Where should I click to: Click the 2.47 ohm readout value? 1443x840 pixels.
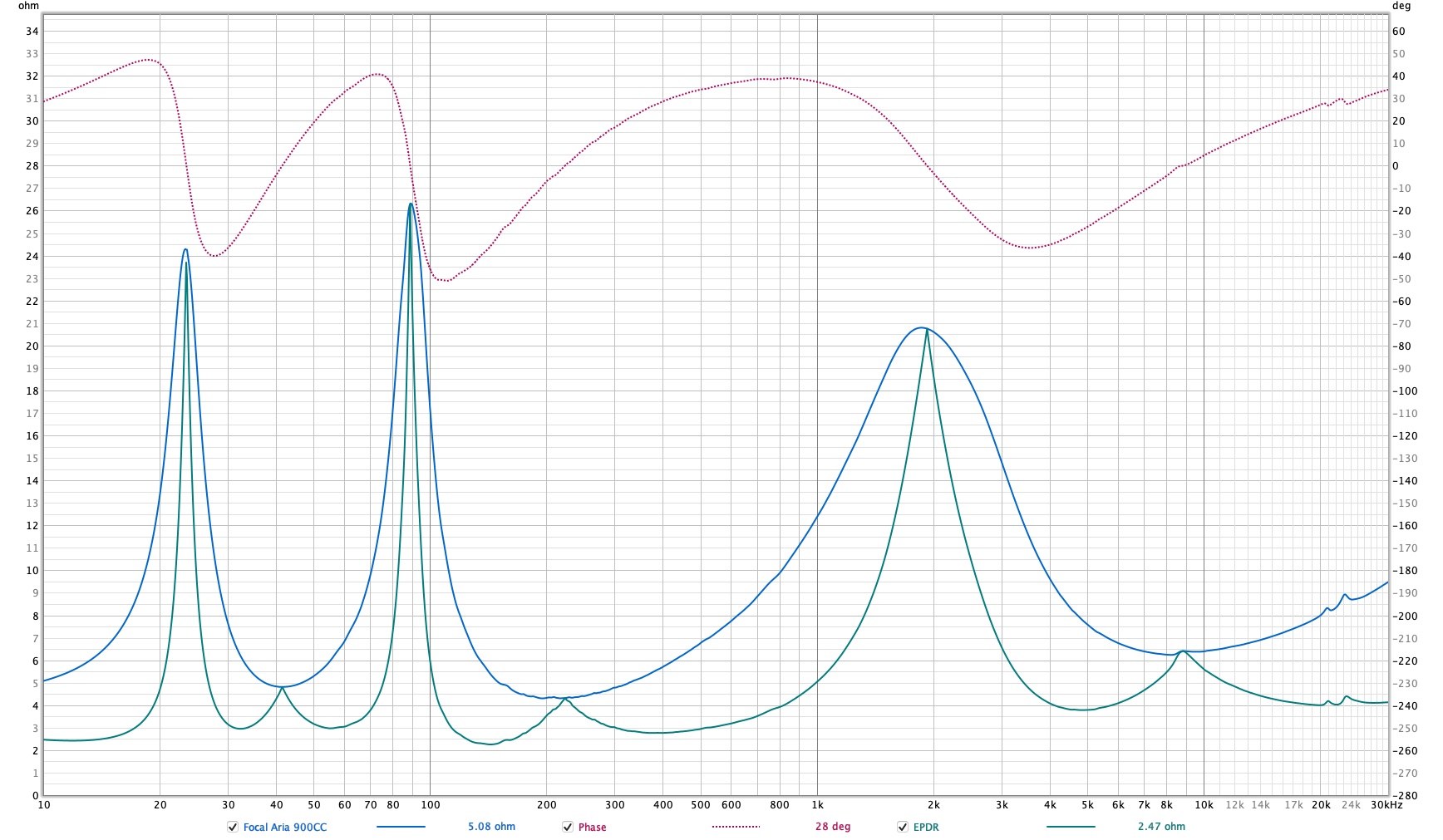1161,827
